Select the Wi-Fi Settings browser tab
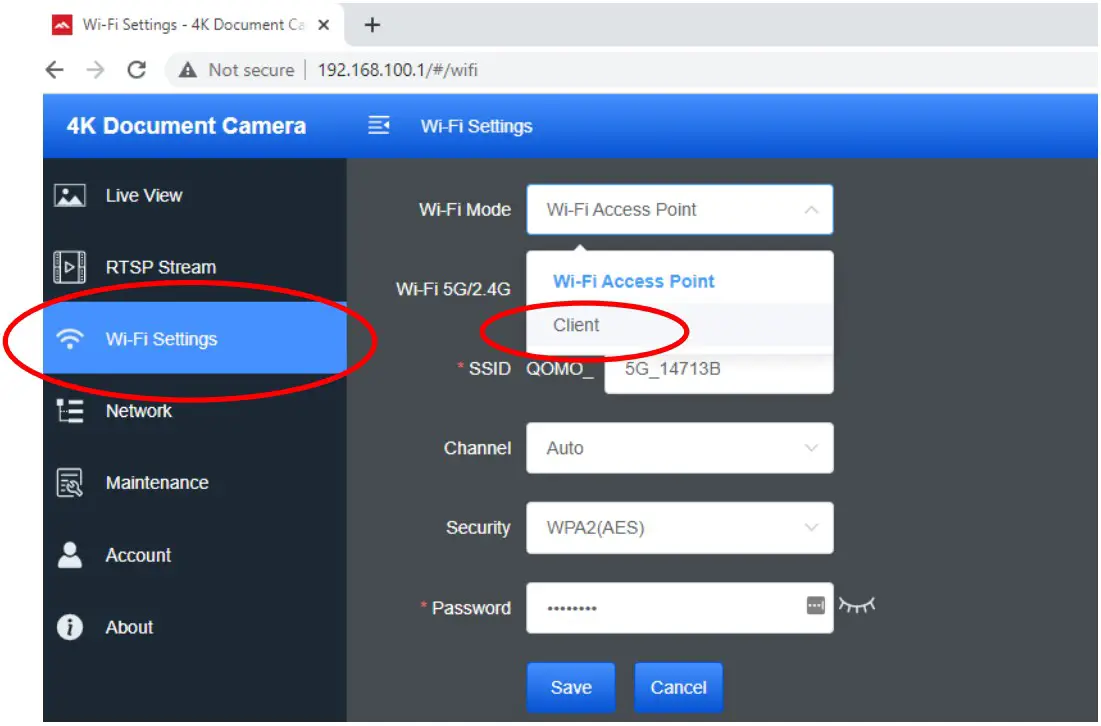1101x726 pixels. point(193,25)
